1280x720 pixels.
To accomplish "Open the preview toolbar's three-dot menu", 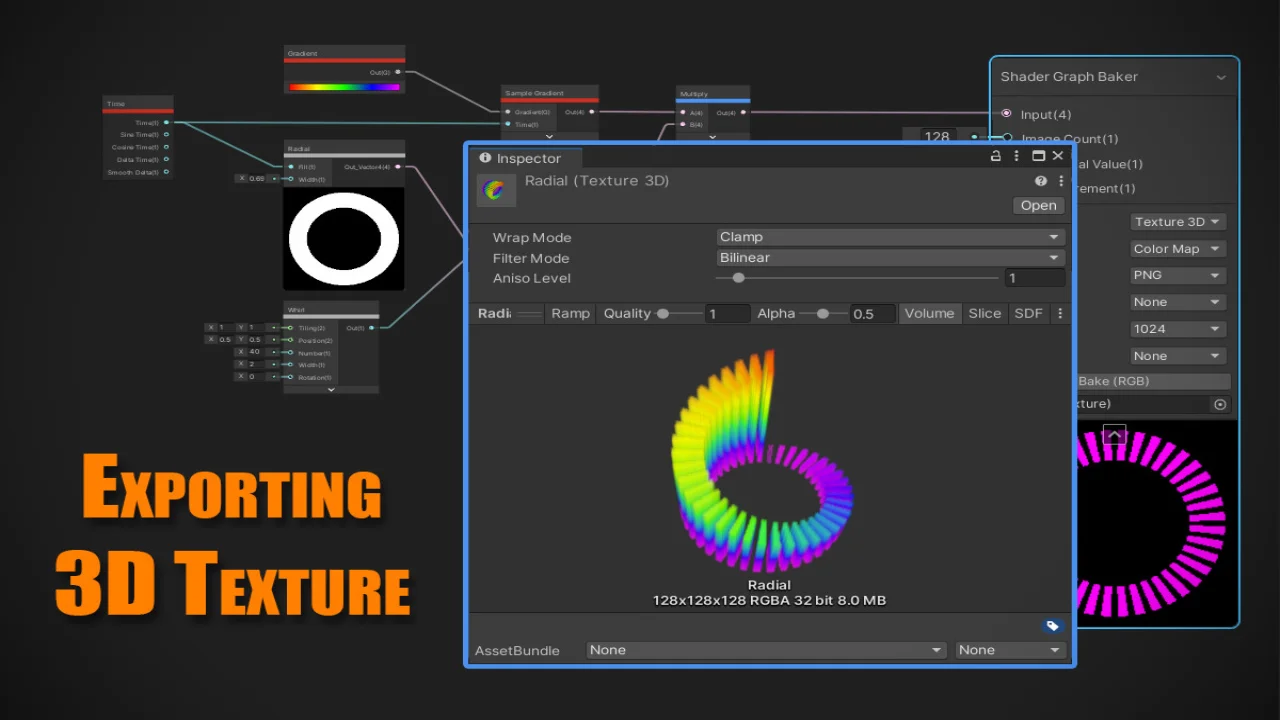I will (1060, 313).
